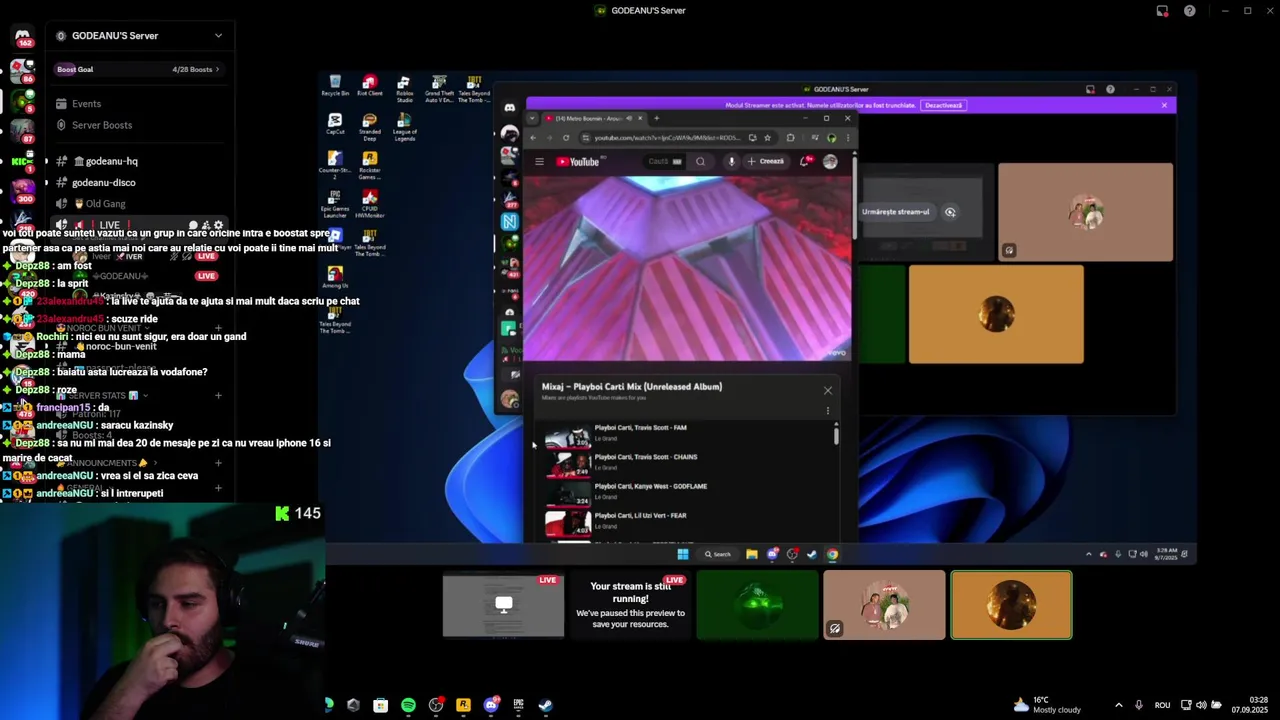
Task: Click Dezactivează button in purple streamer banner
Action: point(943,105)
